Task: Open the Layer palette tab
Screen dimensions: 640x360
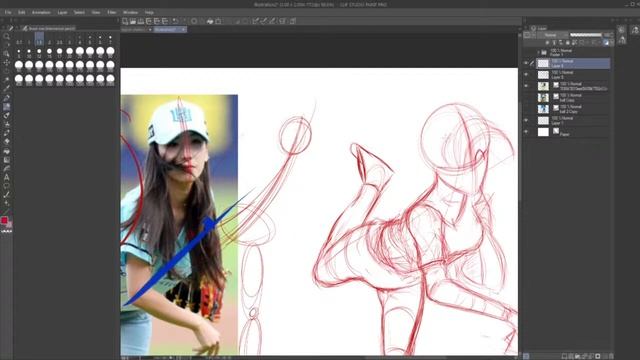Action: tap(539, 28)
